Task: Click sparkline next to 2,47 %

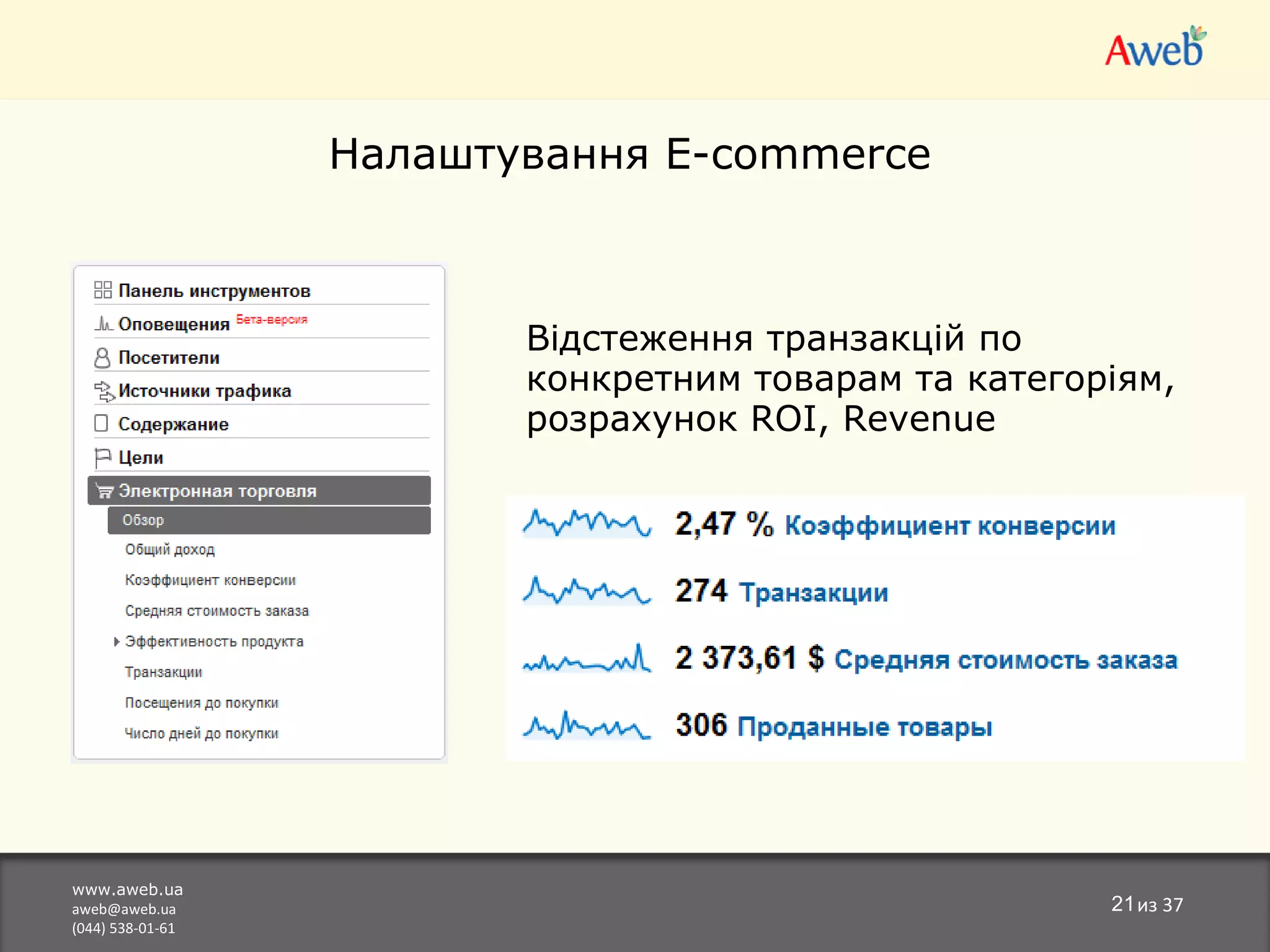Action: [x=587, y=523]
